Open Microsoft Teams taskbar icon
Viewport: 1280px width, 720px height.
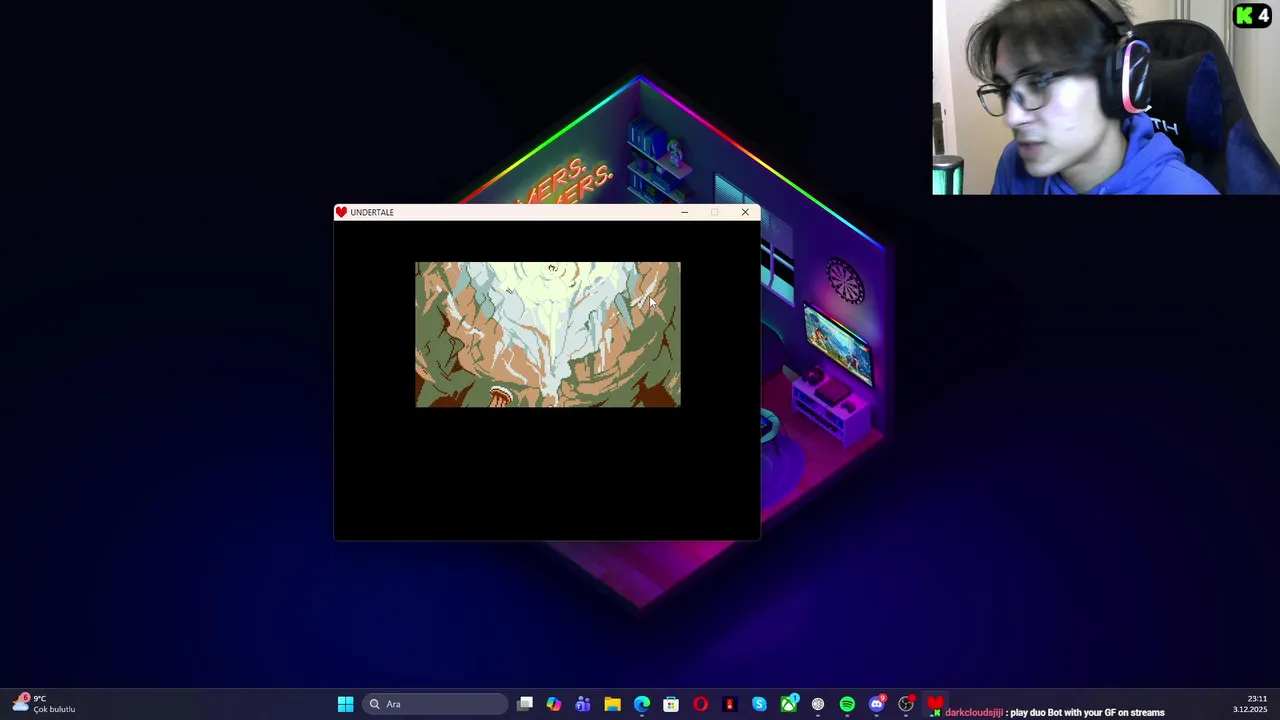(583, 704)
